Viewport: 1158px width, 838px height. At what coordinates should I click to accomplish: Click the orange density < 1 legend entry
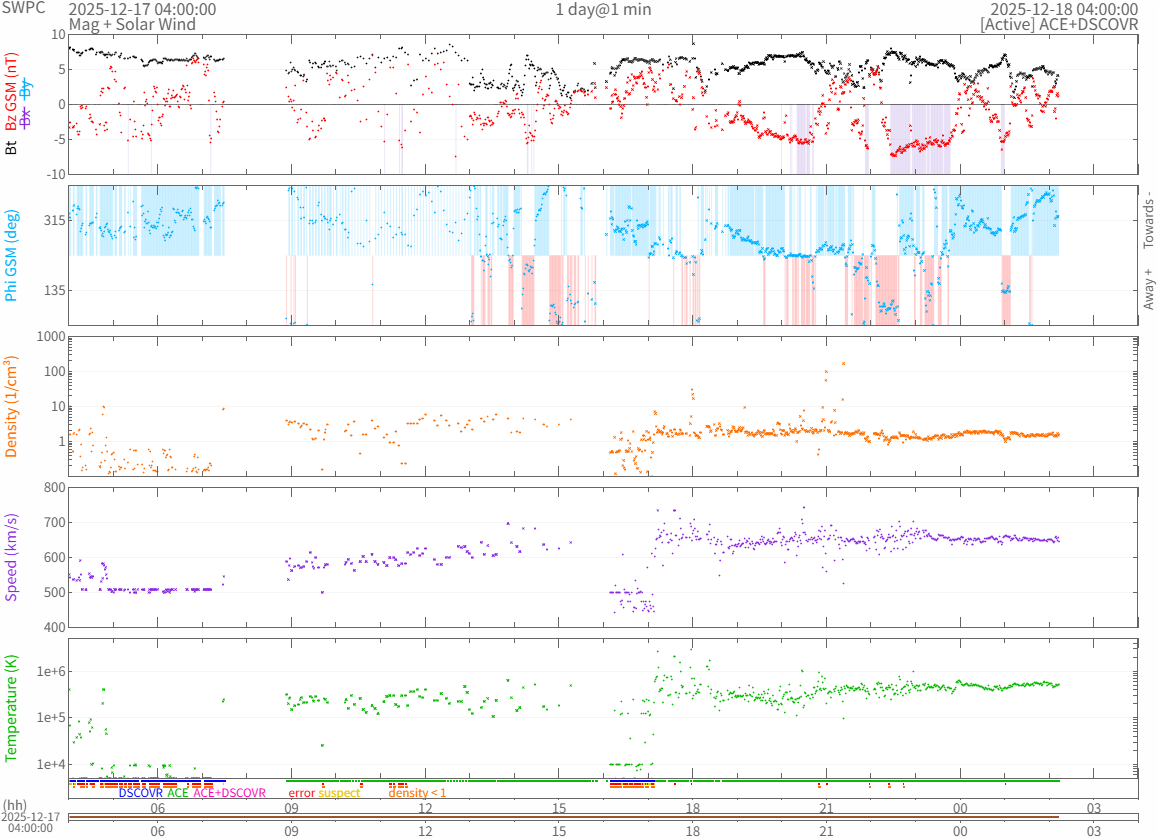tap(417, 793)
